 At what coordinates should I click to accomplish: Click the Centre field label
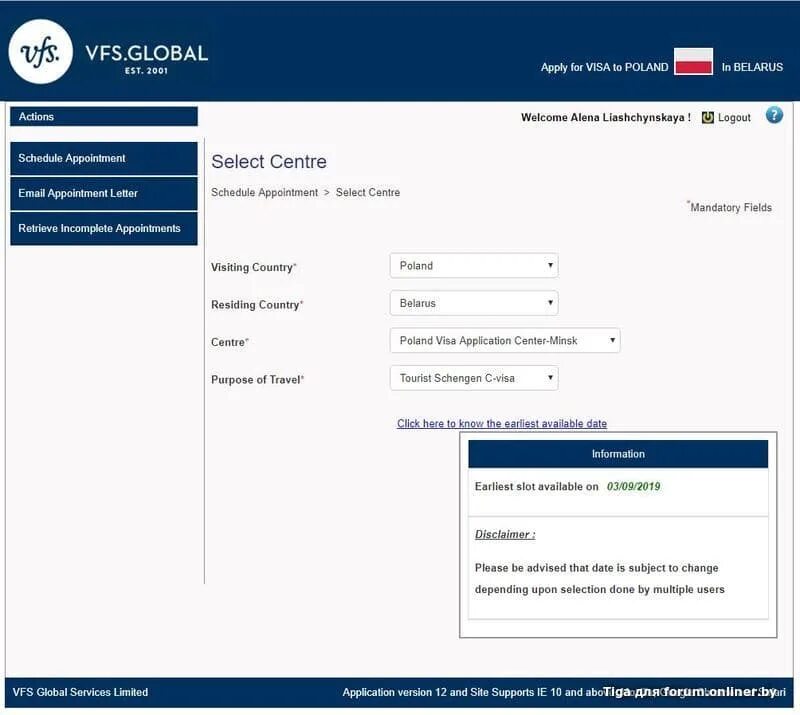[x=230, y=342]
